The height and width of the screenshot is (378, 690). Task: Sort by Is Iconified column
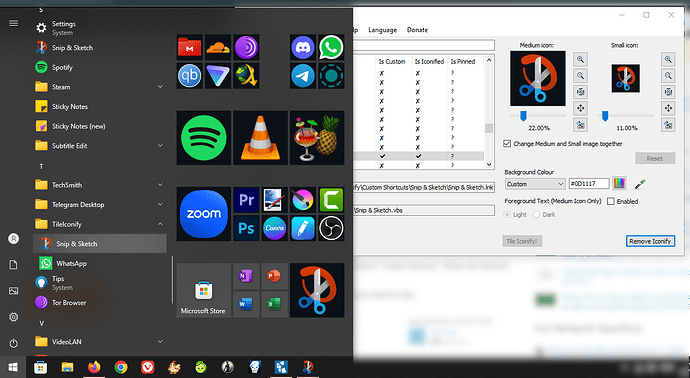[429, 62]
